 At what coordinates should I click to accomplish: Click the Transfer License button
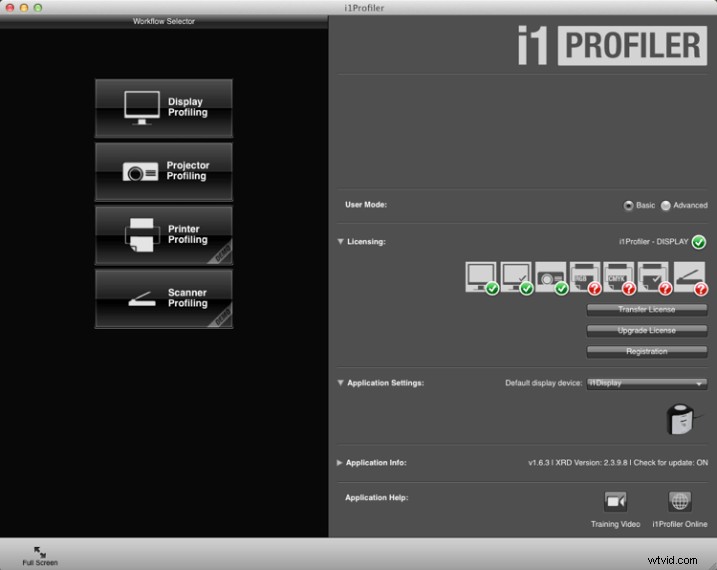[x=647, y=309]
